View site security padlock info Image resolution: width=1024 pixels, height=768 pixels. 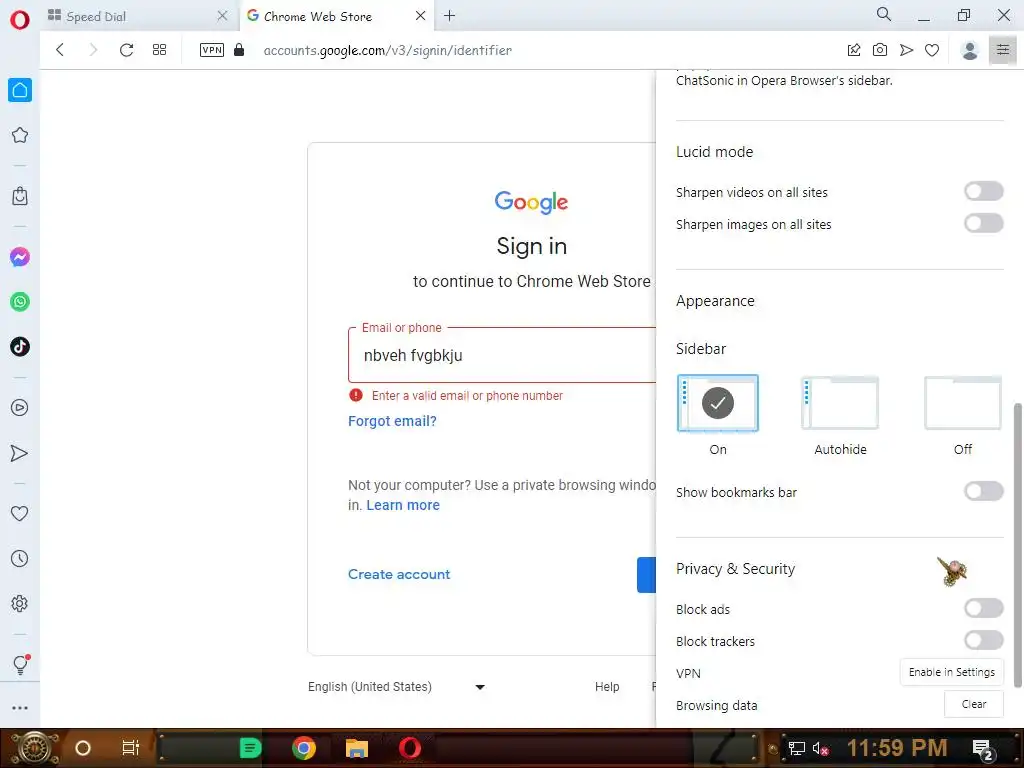pyautogui.click(x=239, y=50)
